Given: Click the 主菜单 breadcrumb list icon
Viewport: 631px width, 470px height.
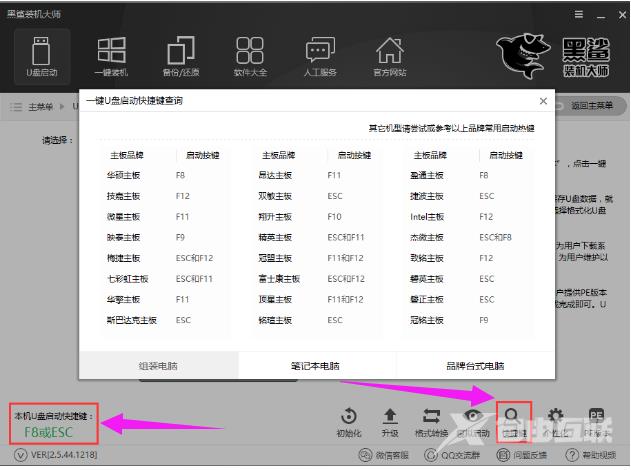Looking at the screenshot, I should (x=16, y=107).
